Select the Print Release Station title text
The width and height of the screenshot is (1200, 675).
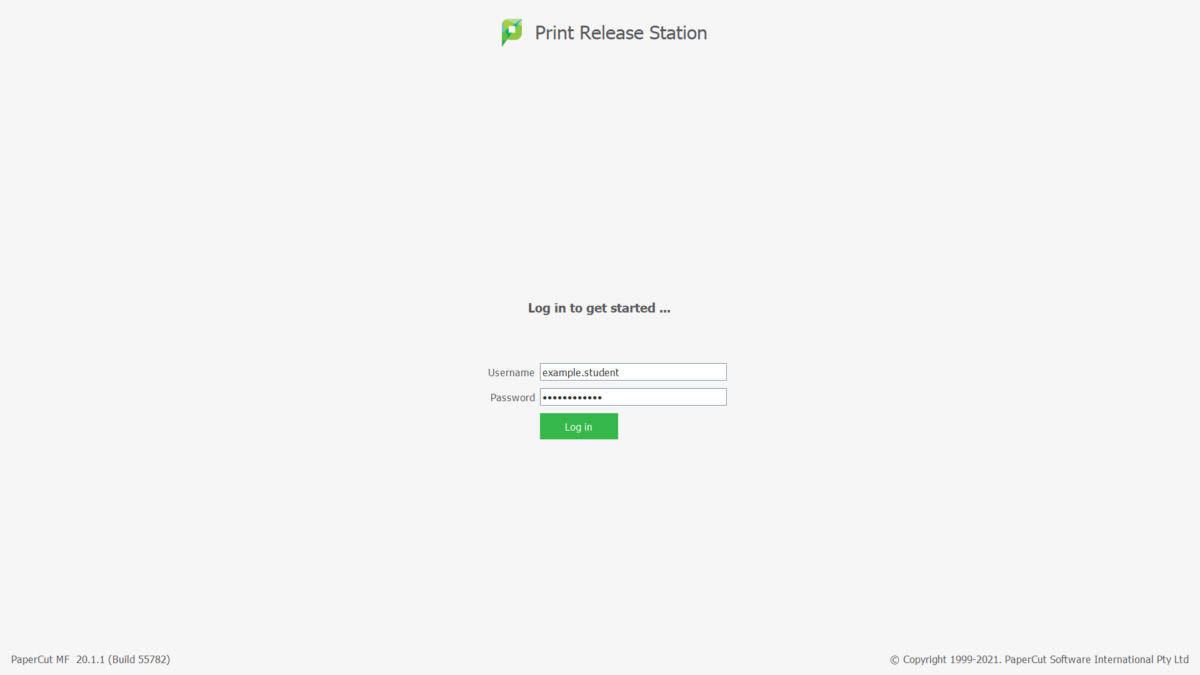coord(620,32)
